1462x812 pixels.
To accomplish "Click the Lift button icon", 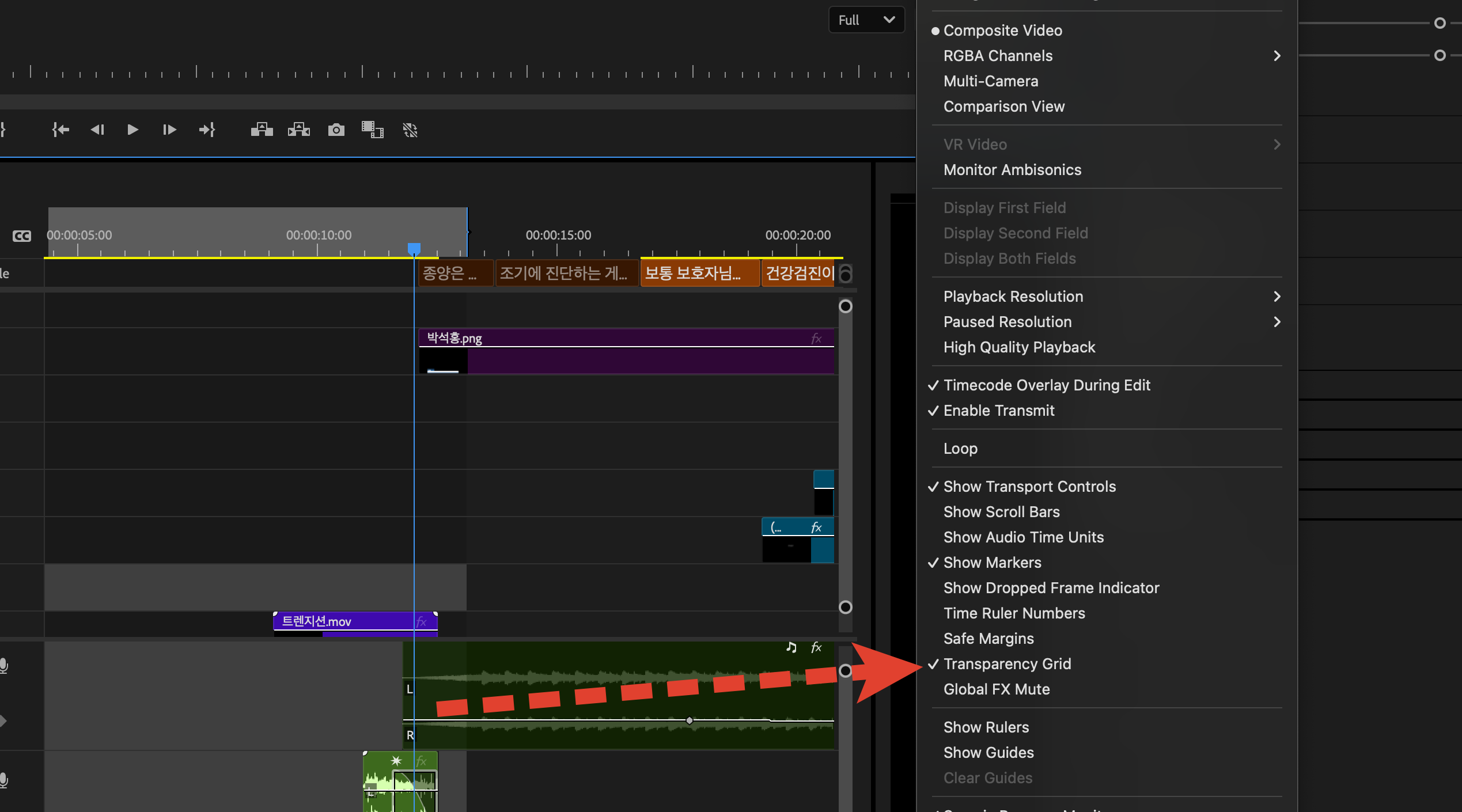I will (262, 130).
